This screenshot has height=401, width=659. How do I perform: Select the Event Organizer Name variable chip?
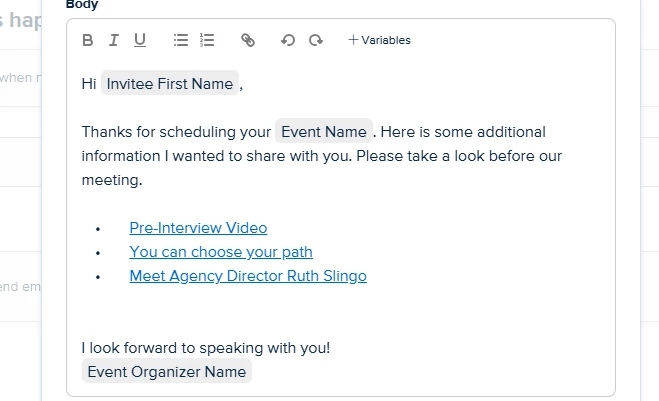coord(166,372)
